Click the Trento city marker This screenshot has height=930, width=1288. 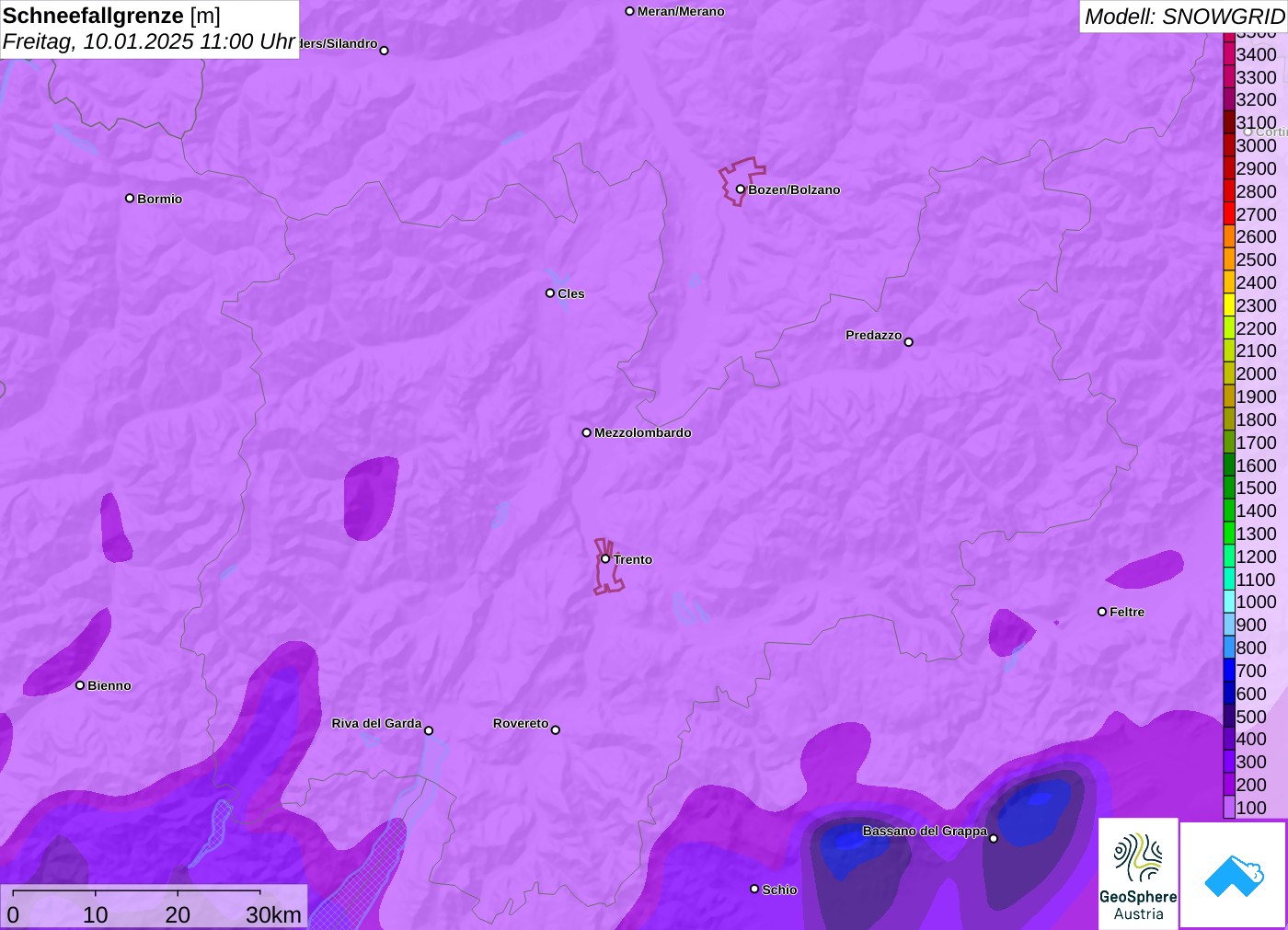click(605, 558)
